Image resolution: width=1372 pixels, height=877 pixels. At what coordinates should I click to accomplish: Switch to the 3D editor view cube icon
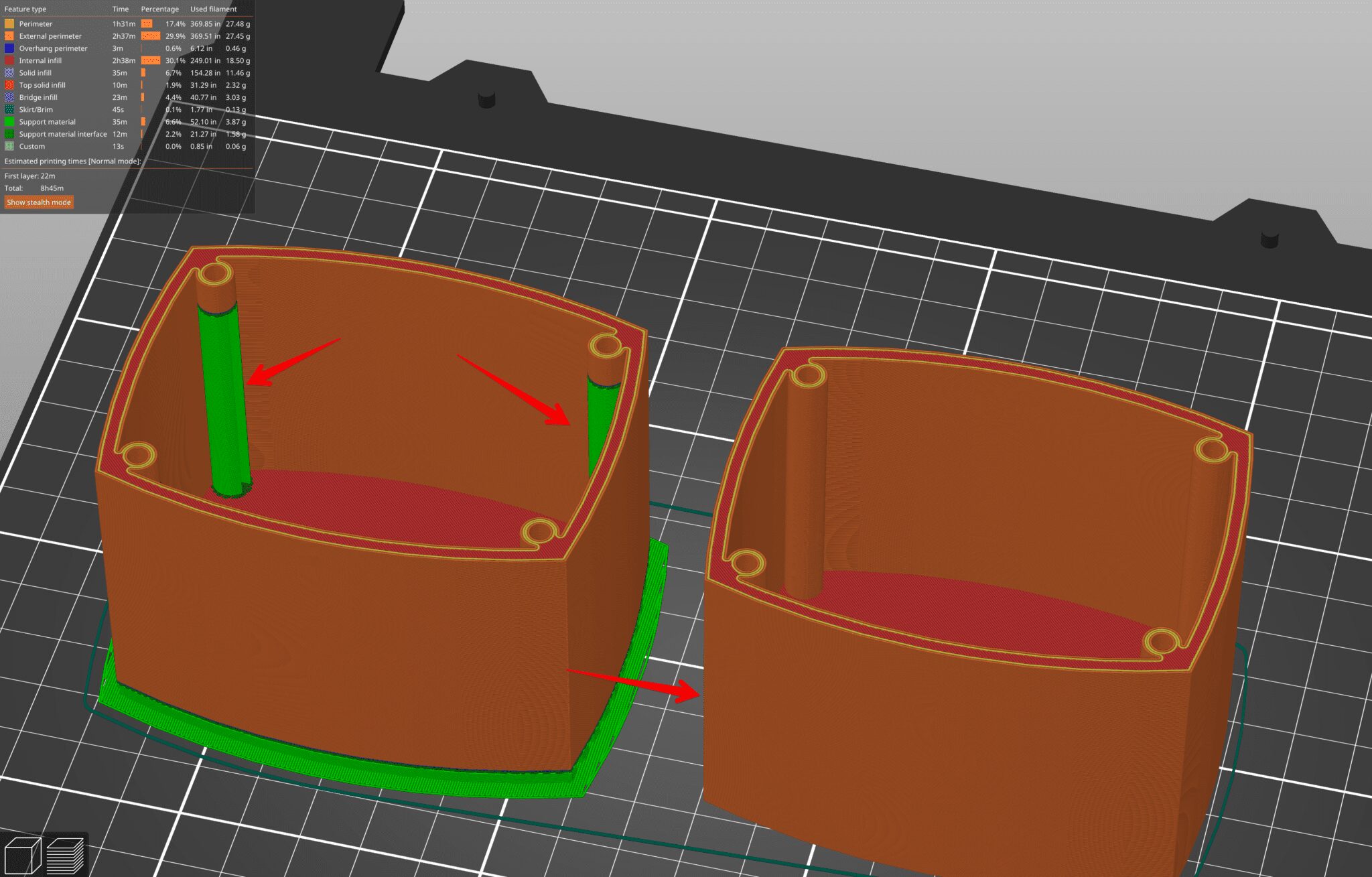22,856
